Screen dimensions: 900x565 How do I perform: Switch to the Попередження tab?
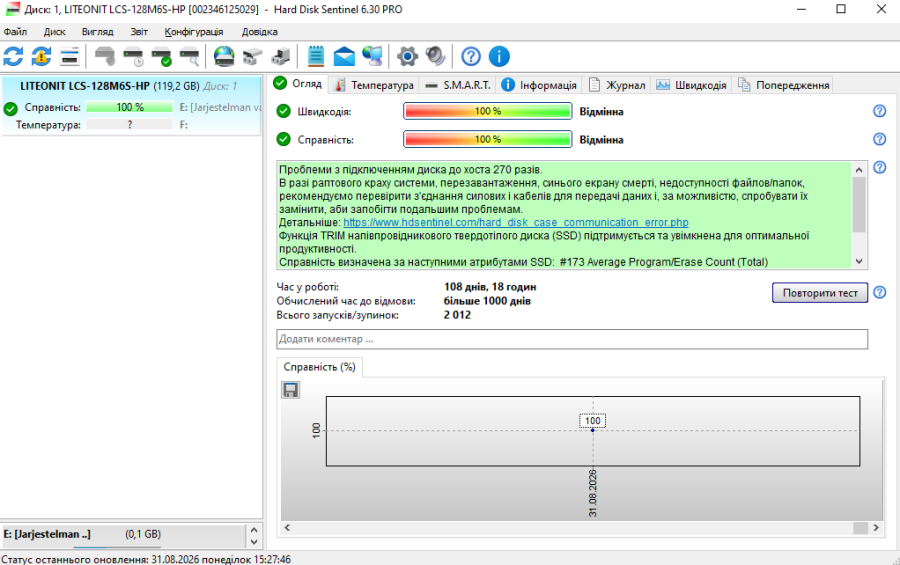tap(783, 85)
